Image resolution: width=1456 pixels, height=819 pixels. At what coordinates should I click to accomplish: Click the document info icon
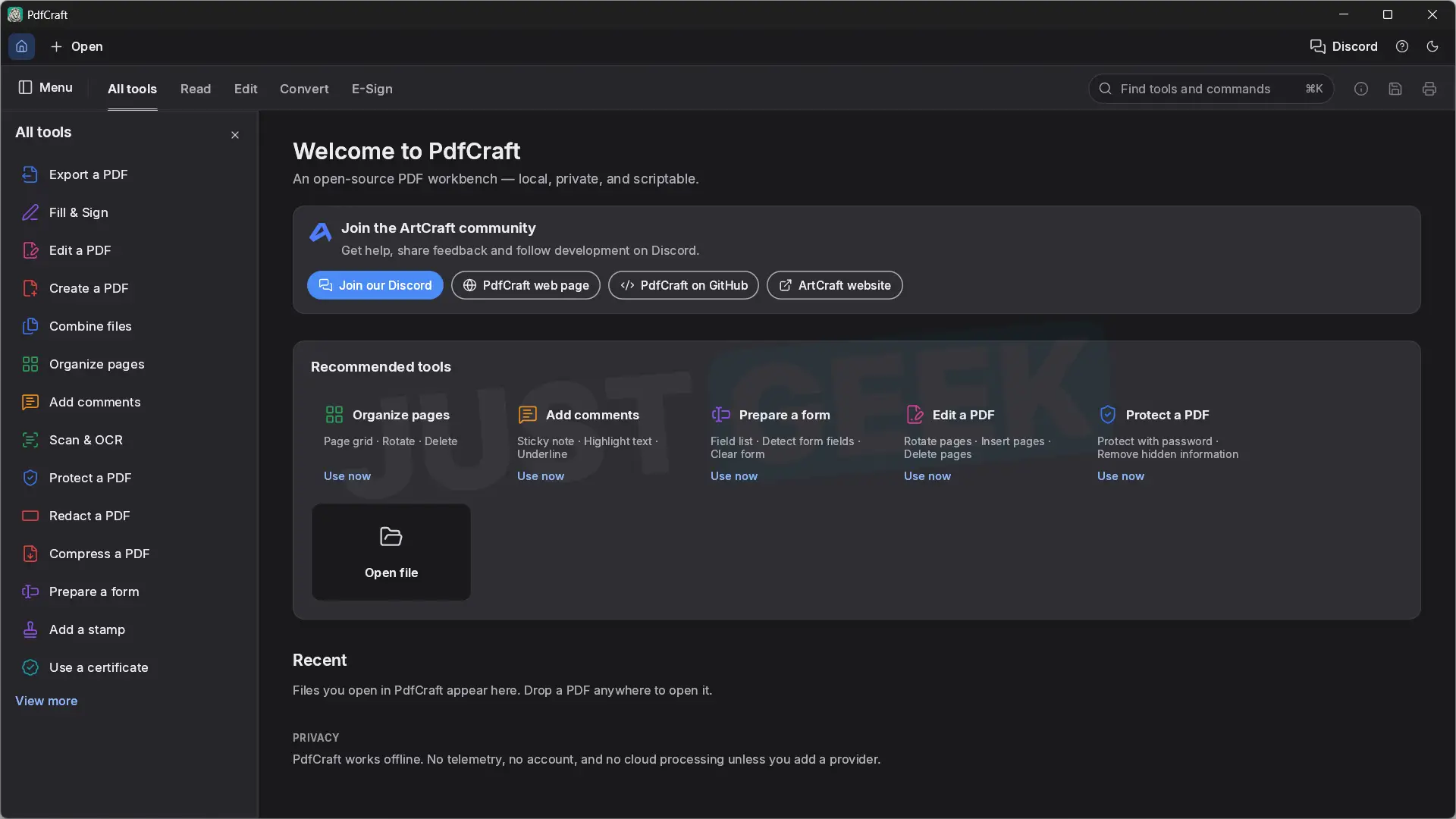coord(1361,89)
